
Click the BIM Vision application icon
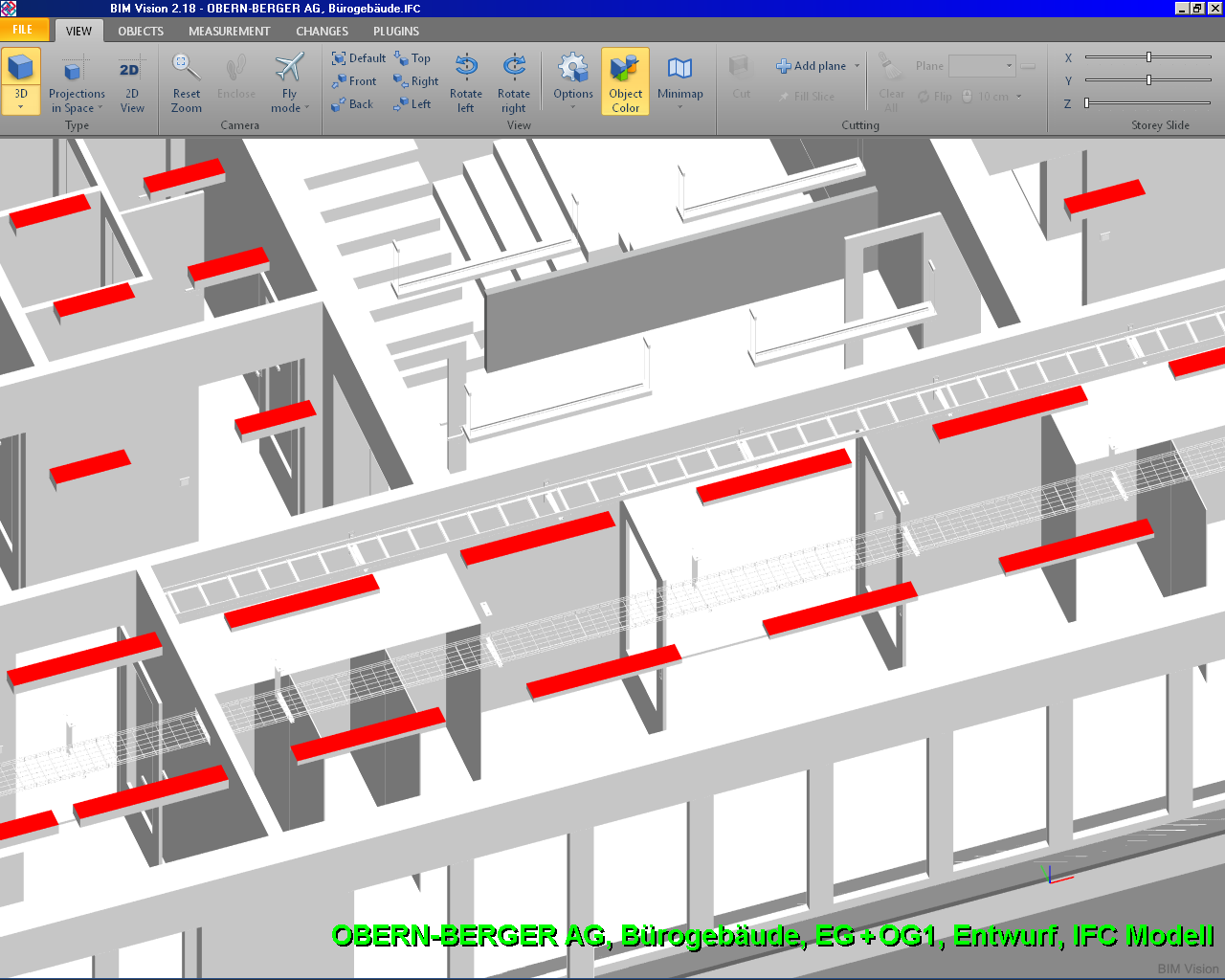click(9, 9)
